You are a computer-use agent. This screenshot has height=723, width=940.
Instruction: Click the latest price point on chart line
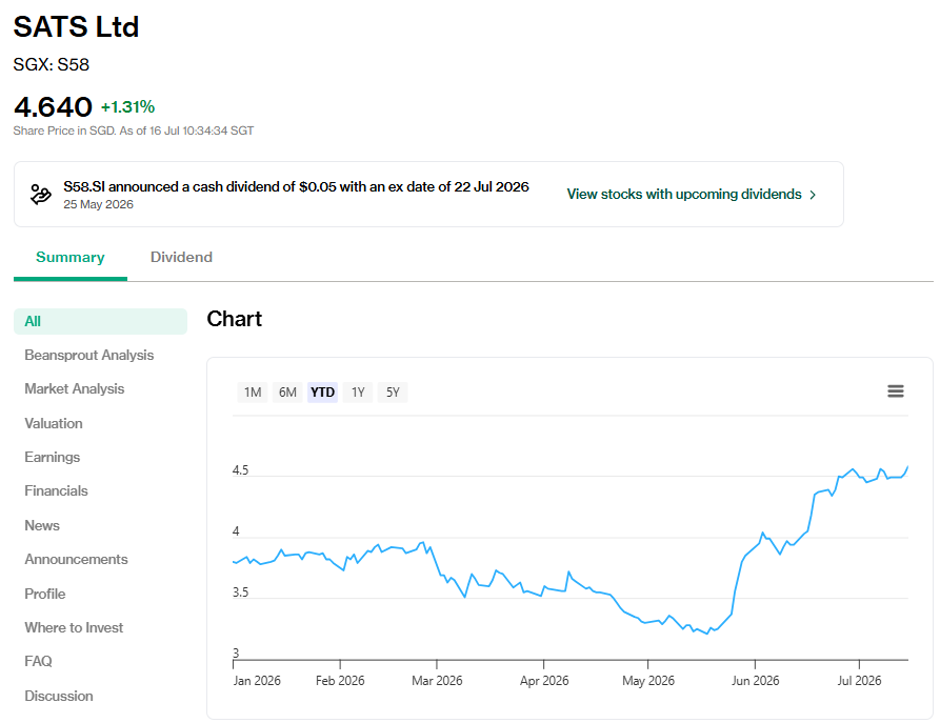click(908, 466)
